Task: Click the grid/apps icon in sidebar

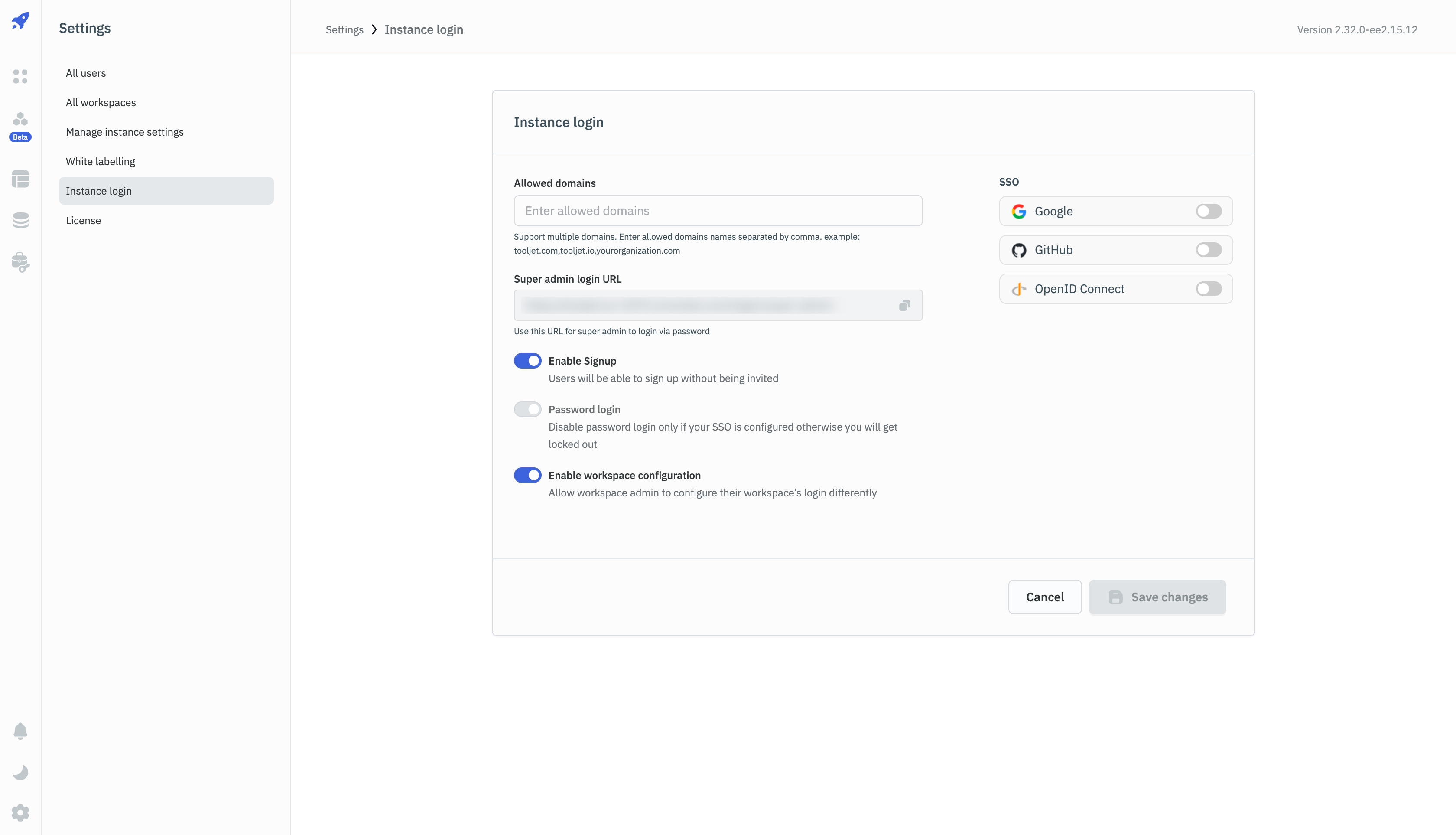Action: [20, 76]
